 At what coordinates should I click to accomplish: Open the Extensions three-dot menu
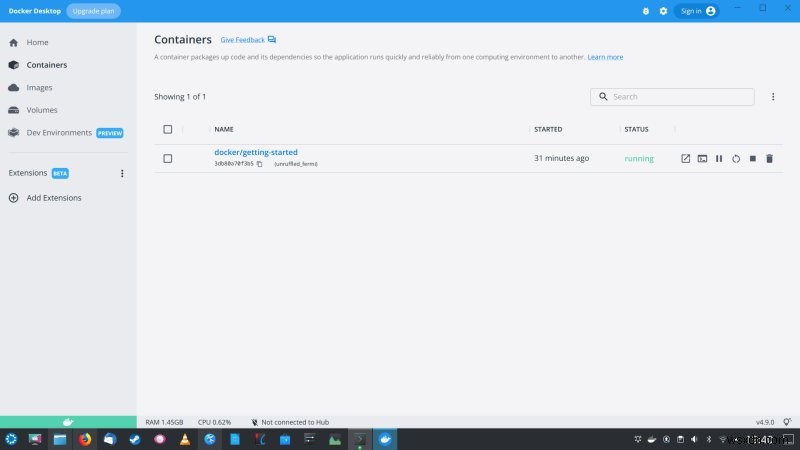click(x=122, y=173)
